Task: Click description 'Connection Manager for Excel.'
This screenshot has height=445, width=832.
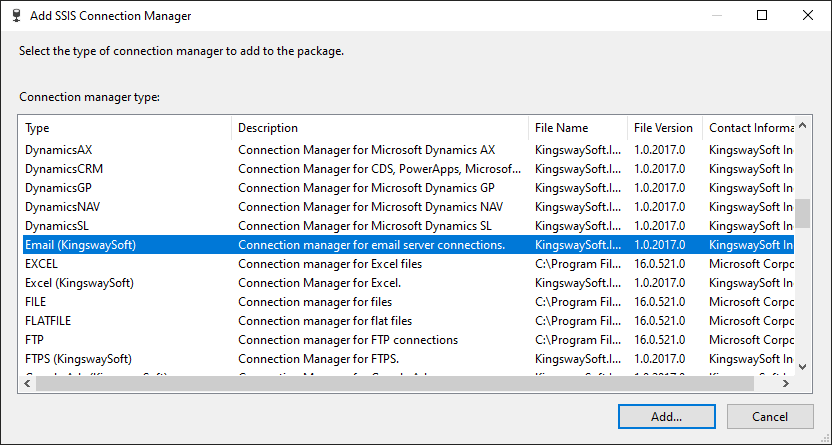Action: click(319, 283)
